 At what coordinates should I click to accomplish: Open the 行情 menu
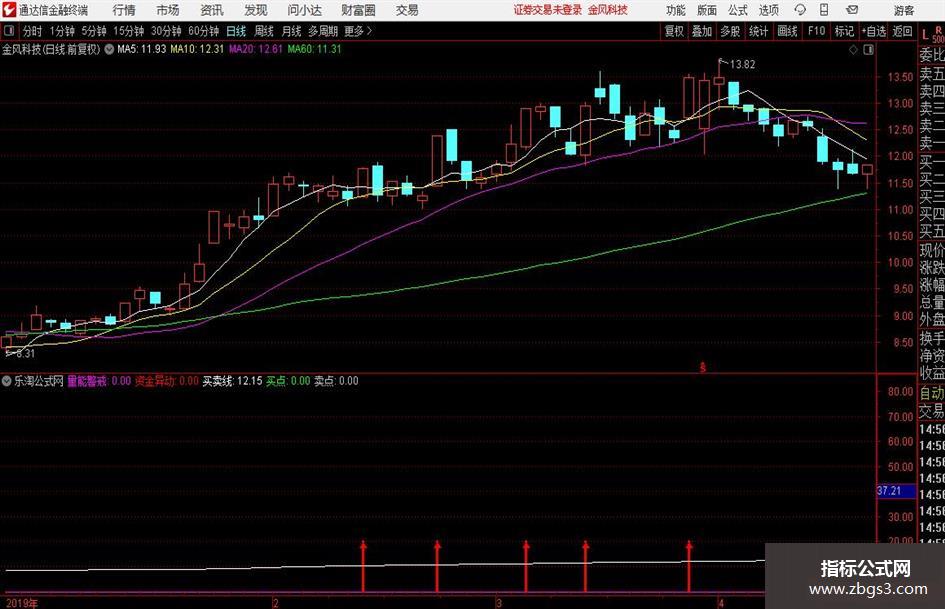(x=124, y=10)
